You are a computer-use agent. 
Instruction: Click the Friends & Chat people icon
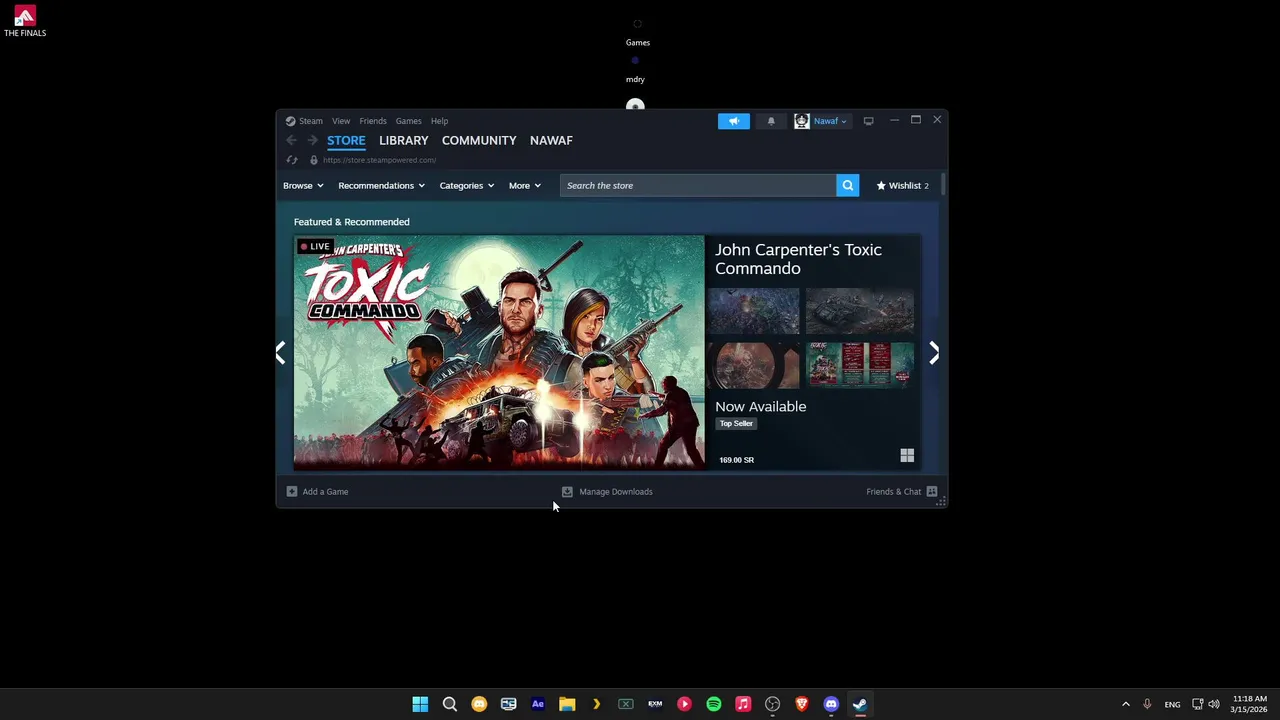click(931, 491)
